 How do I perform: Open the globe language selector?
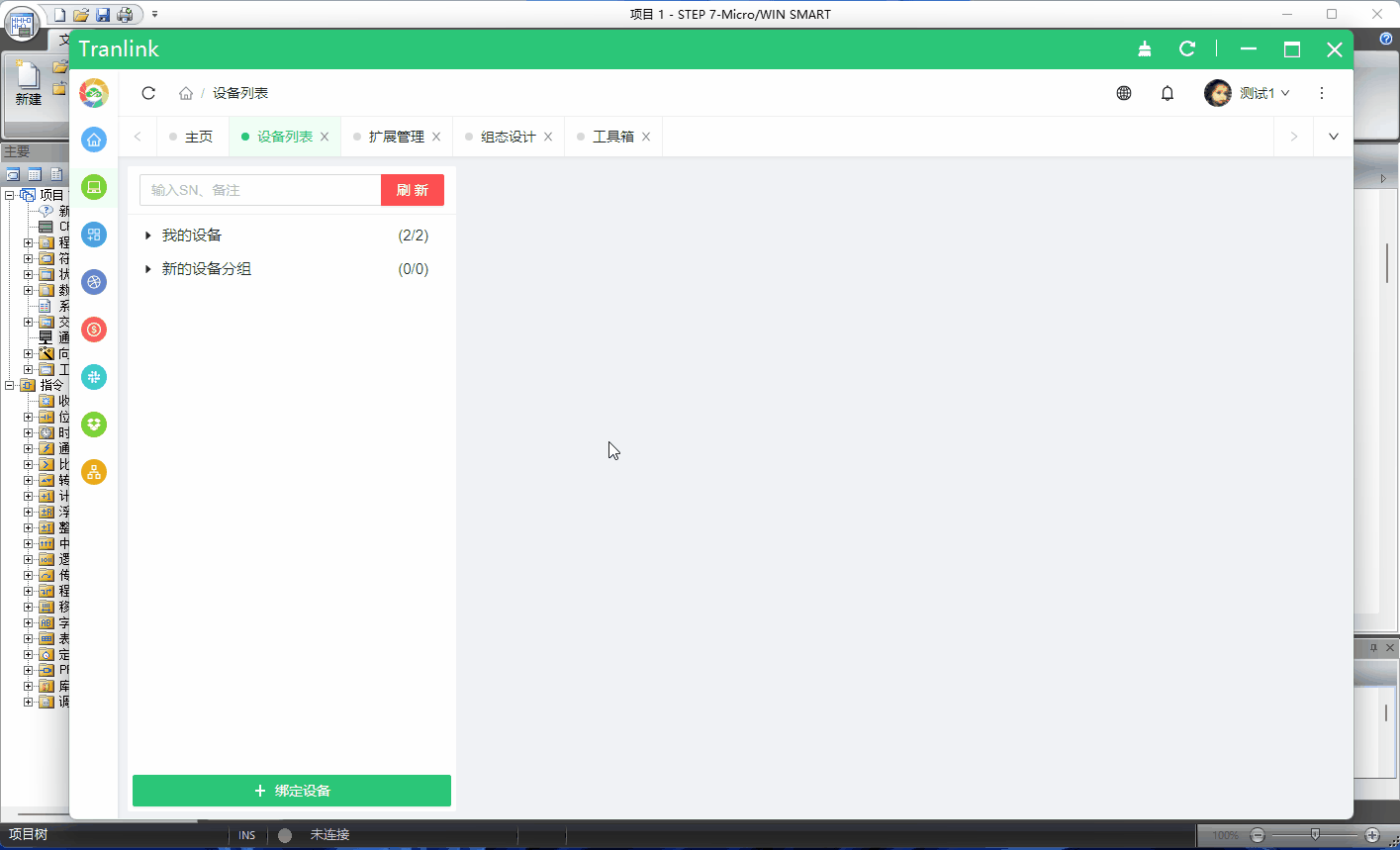click(x=1124, y=93)
